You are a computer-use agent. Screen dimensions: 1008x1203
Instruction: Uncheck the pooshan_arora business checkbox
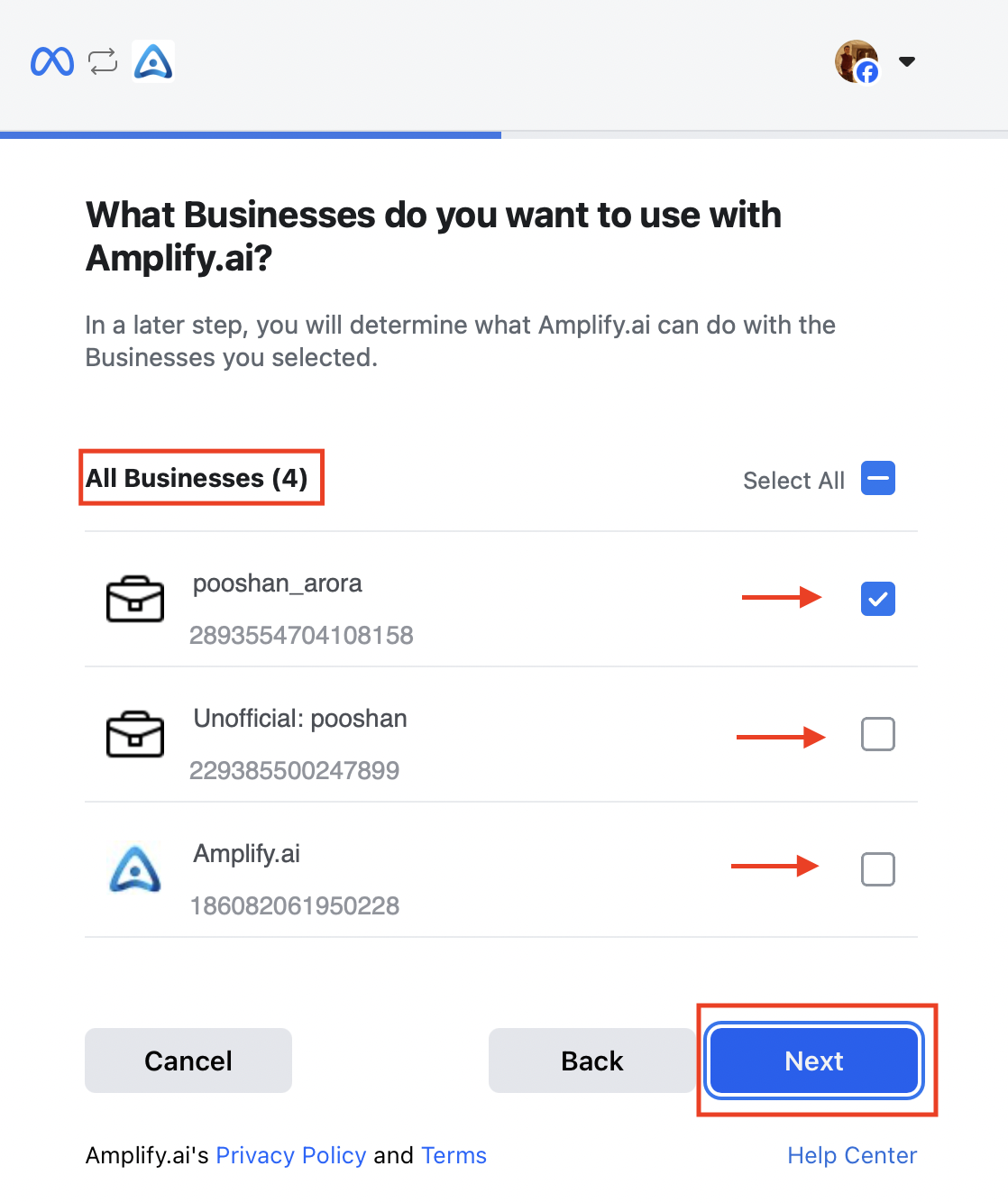tap(878, 599)
